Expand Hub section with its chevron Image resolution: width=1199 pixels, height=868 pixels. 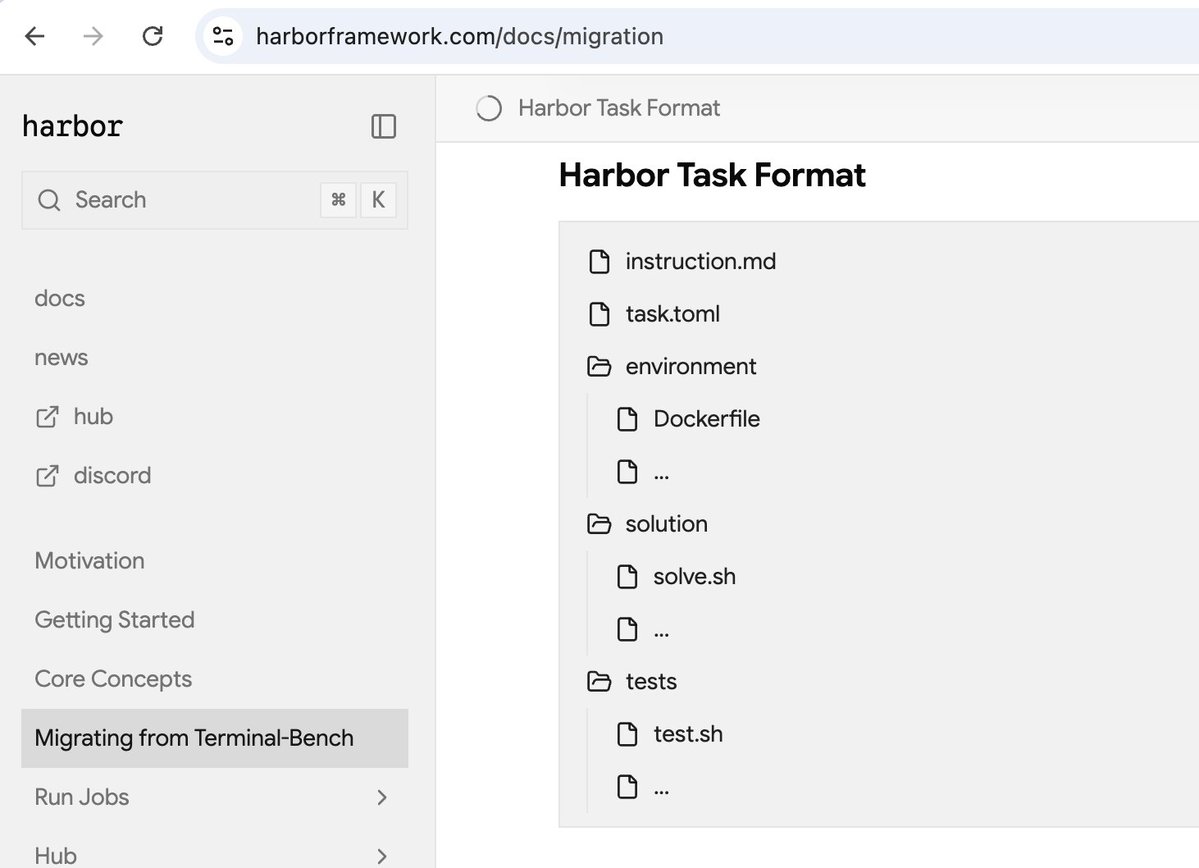pos(382,856)
